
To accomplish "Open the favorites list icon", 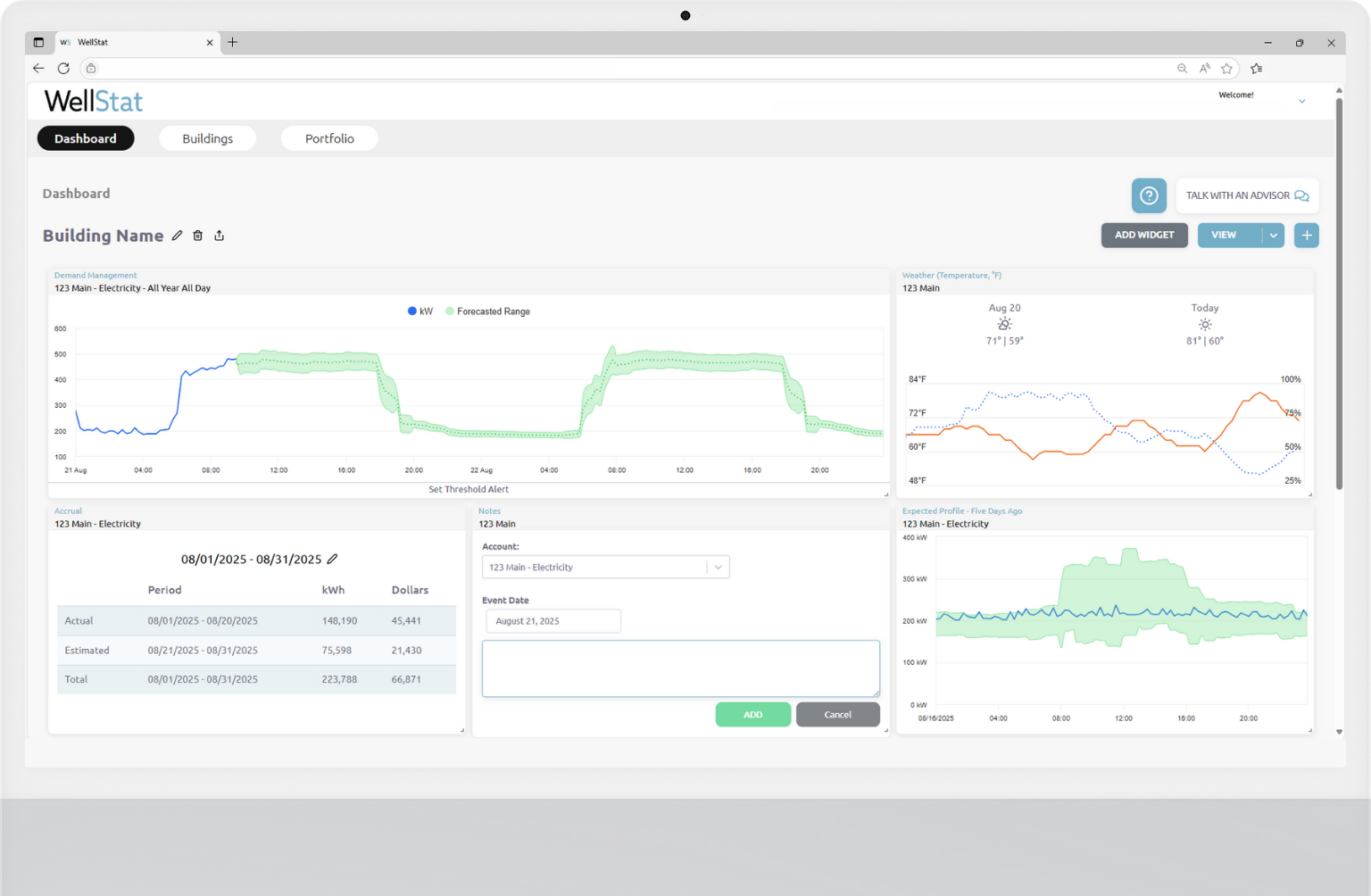I will point(1257,69).
